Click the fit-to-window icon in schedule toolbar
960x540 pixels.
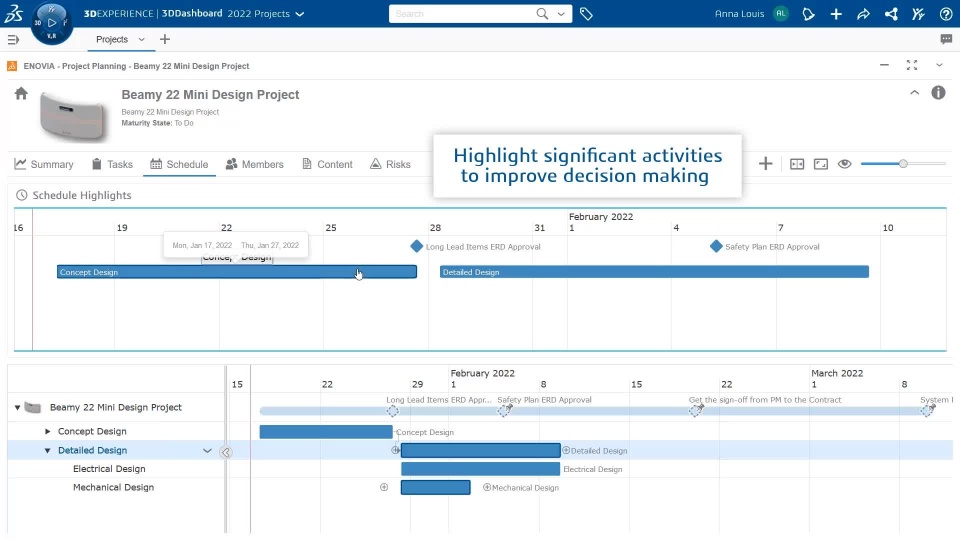click(x=821, y=164)
